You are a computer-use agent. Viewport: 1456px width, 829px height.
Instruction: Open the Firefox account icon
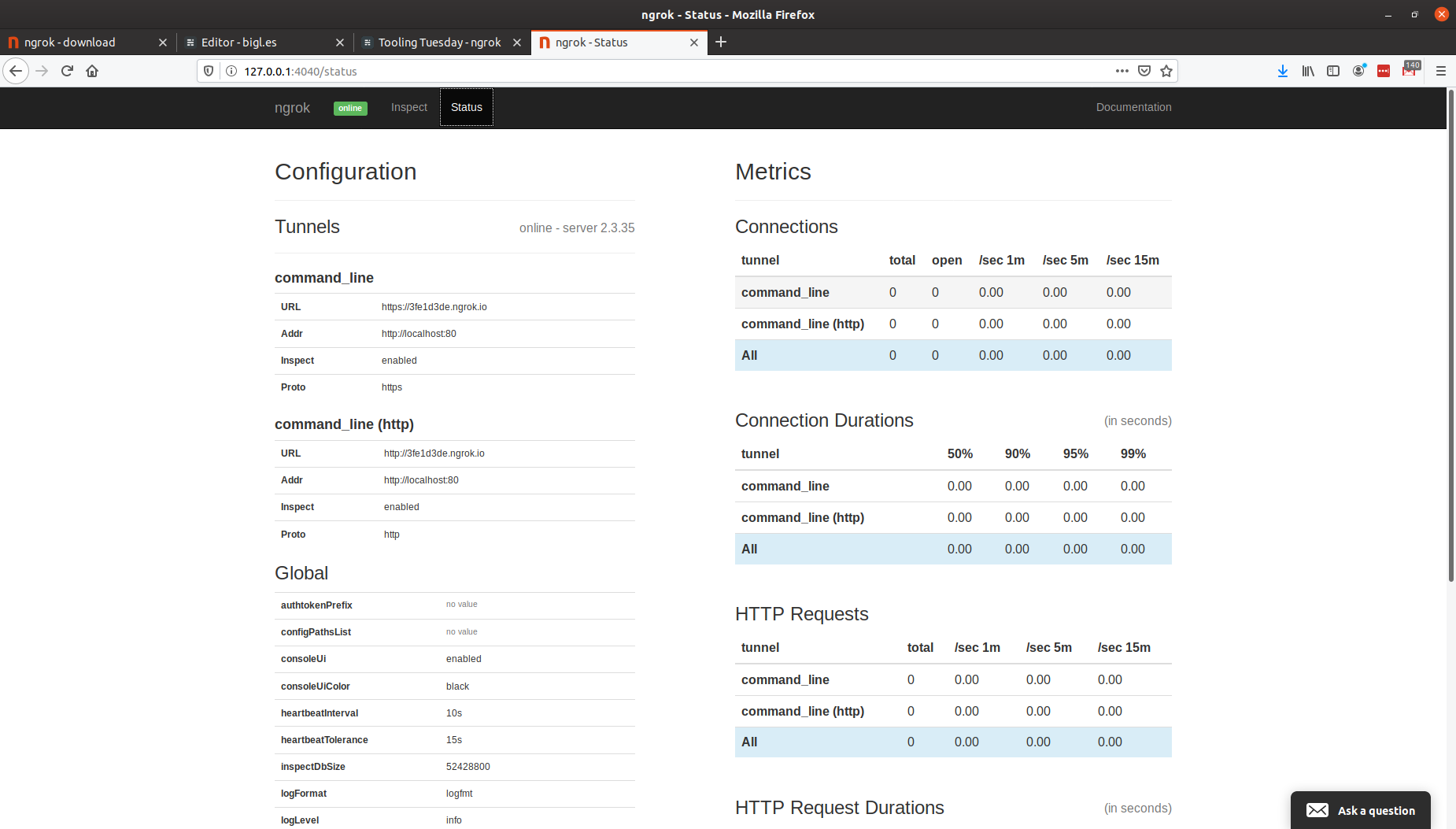point(1358,71)
